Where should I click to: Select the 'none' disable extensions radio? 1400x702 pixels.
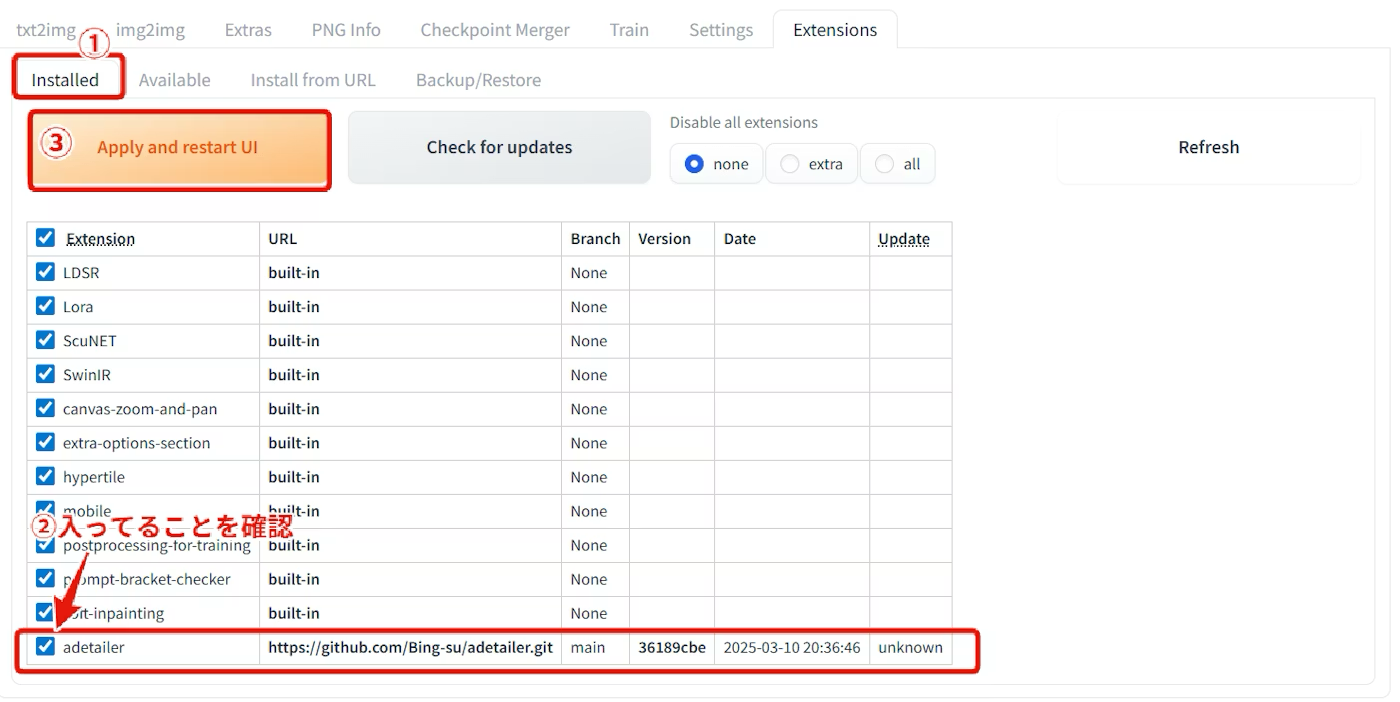(695, 164)
